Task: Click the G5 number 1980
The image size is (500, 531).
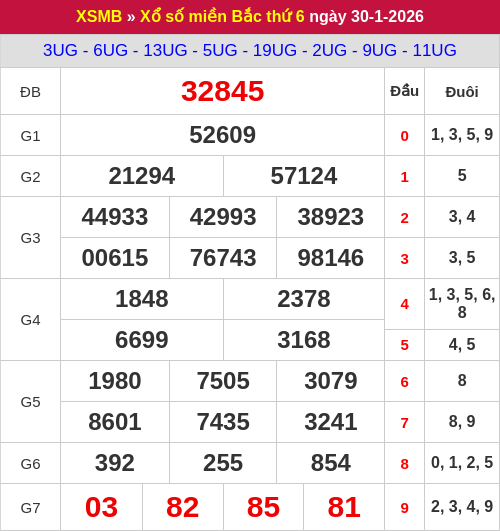Action: click(115, 381)
